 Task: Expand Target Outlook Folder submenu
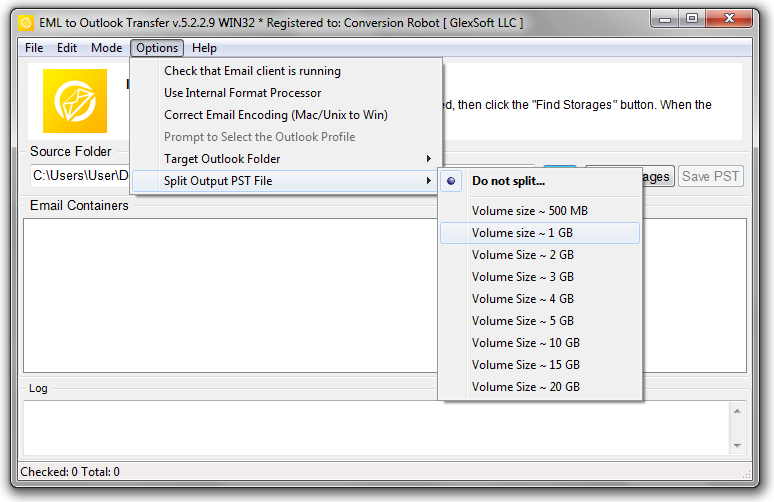pos(286,159)
